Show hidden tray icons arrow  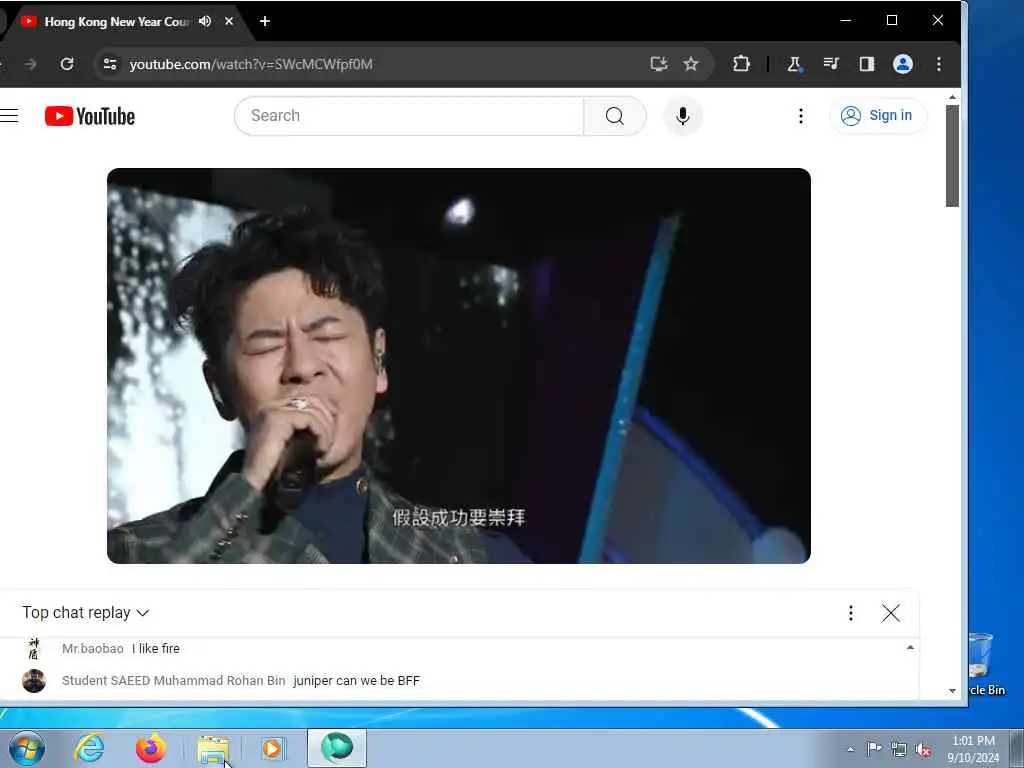(850, 749)
